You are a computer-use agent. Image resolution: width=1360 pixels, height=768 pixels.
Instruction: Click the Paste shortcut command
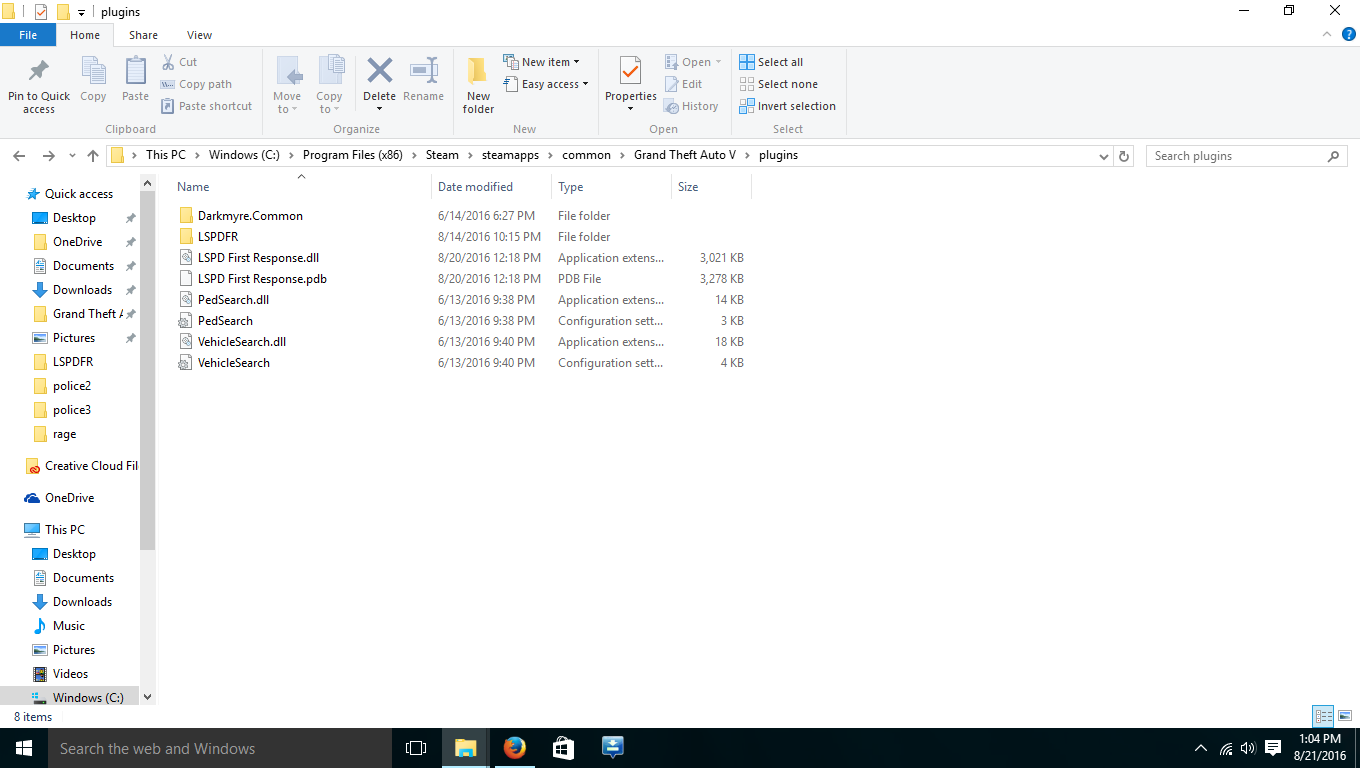[207, 106]
